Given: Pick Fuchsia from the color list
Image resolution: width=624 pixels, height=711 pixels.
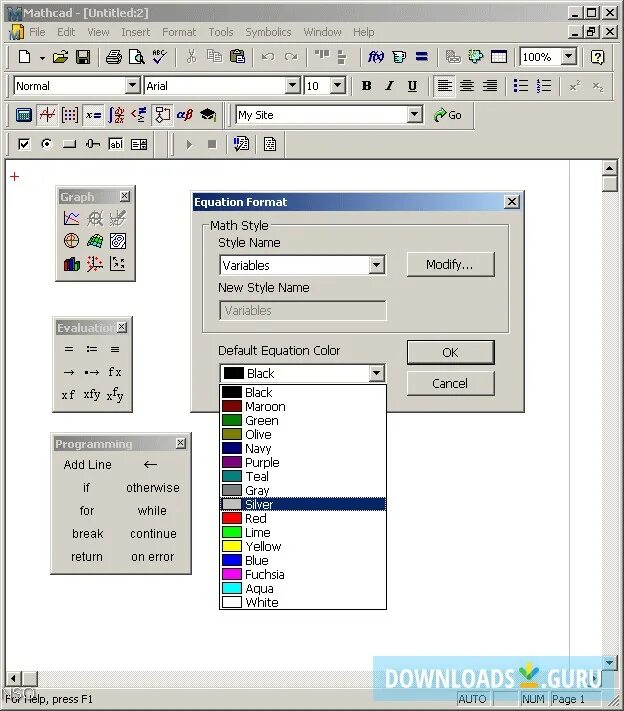Looking at the screenshot, I should [303, 575].
